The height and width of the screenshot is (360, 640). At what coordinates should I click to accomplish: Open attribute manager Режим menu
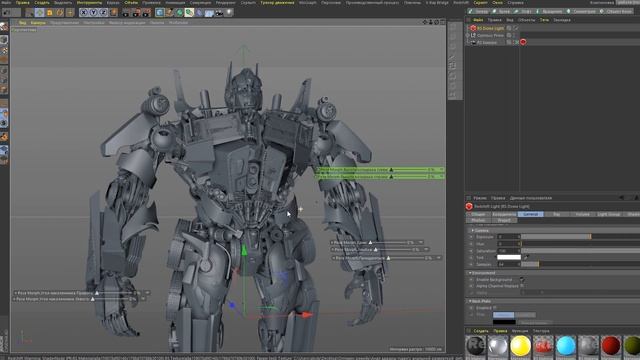[480, 198]
